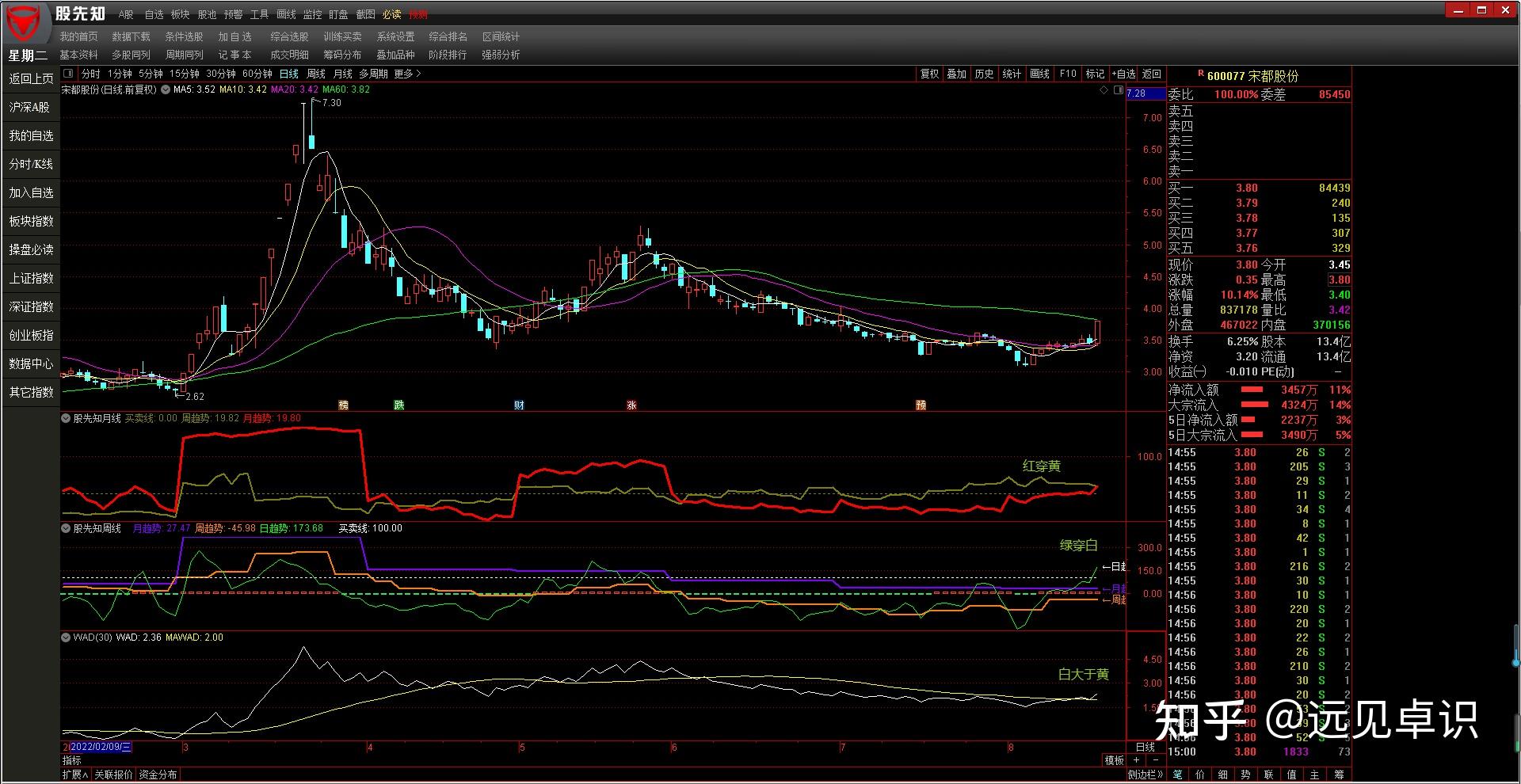Click the 7.28 blue price box
The height and width of the screenshot is (784, 1521).
[x=1145, y=93]
